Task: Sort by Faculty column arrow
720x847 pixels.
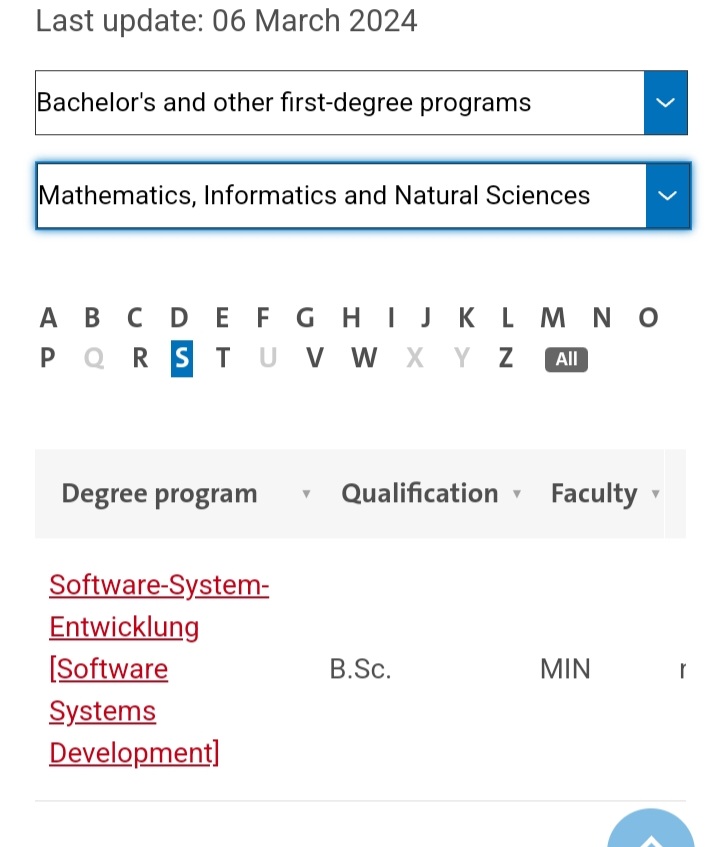Action: click(655, 494)
